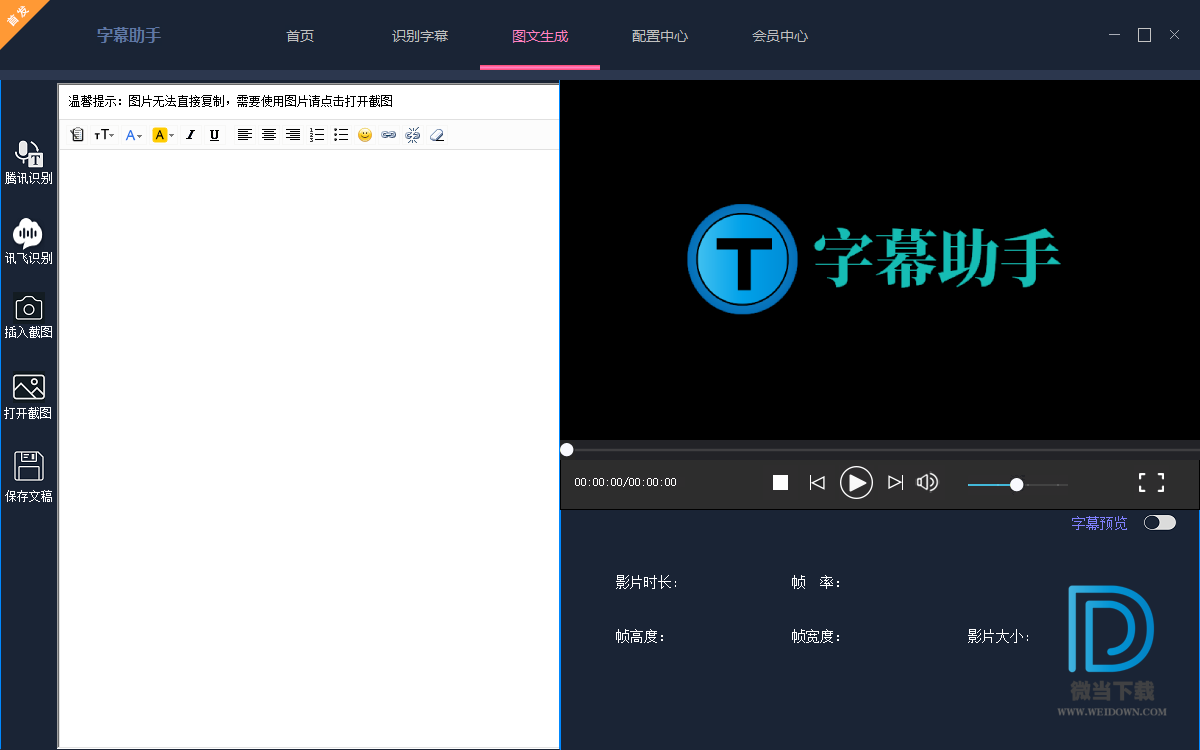Click the 影片大小 label

point(998,636)
